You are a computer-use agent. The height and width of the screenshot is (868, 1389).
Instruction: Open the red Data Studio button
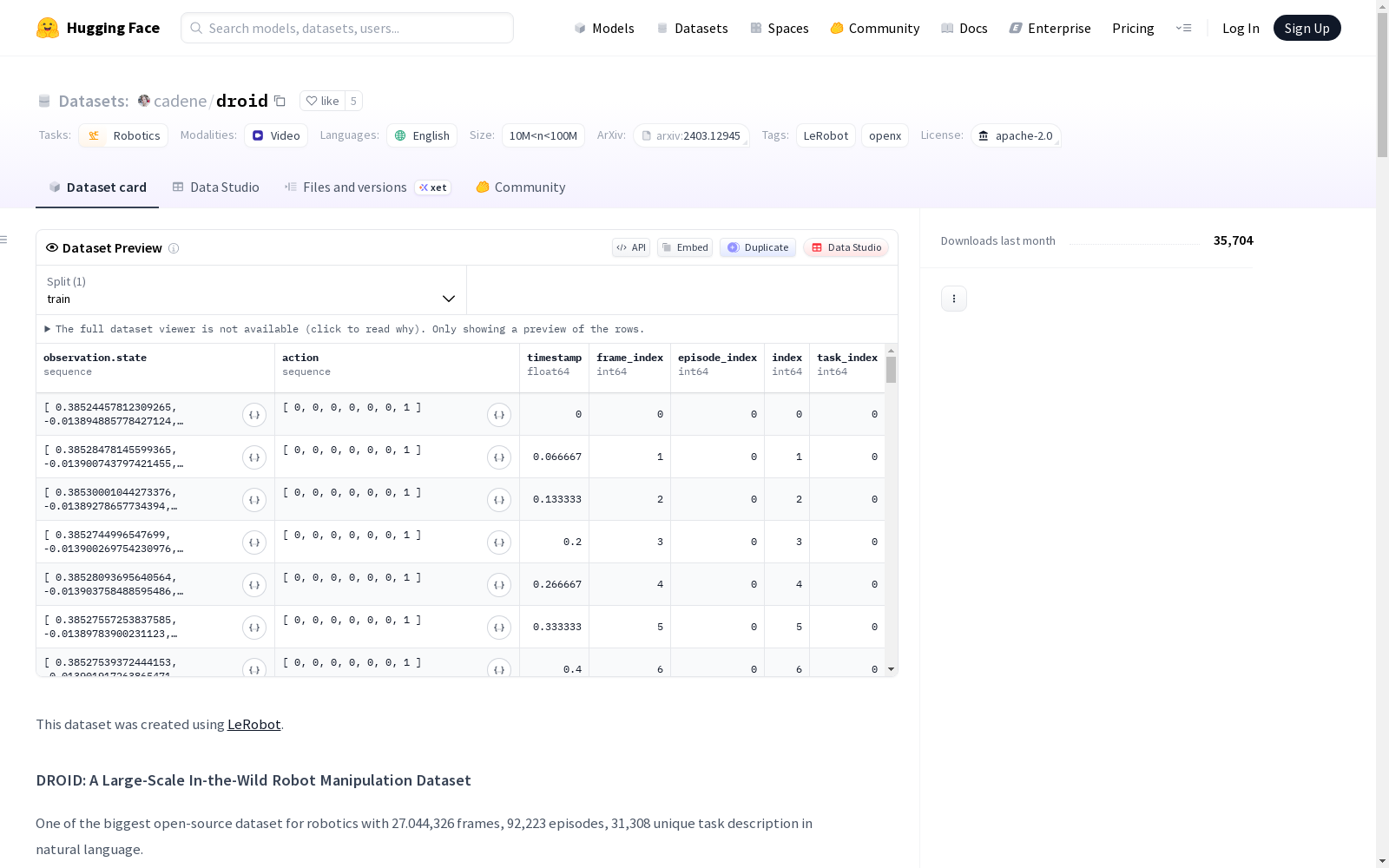(846, 247)
